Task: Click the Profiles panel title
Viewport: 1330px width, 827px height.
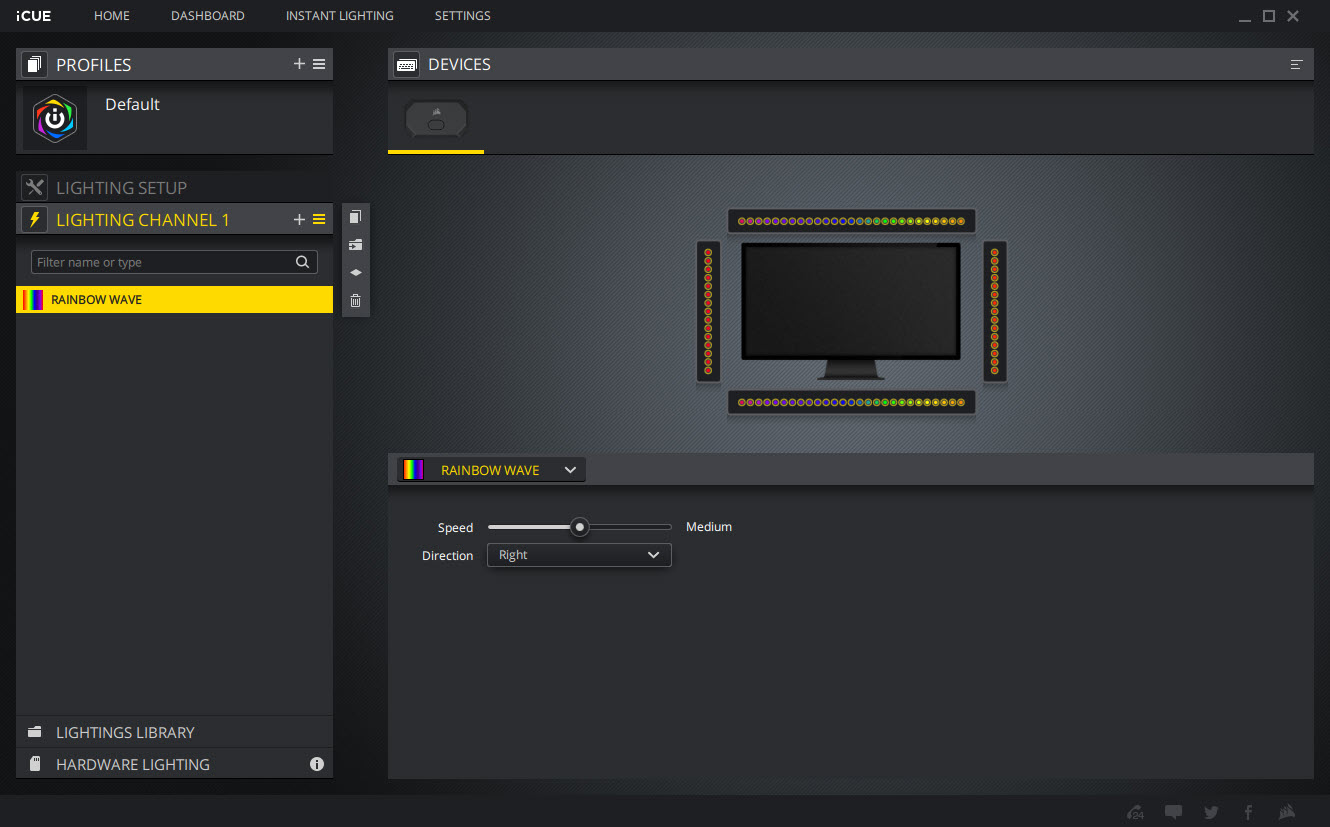Action: pyautogui.click(x=94, y=65)
